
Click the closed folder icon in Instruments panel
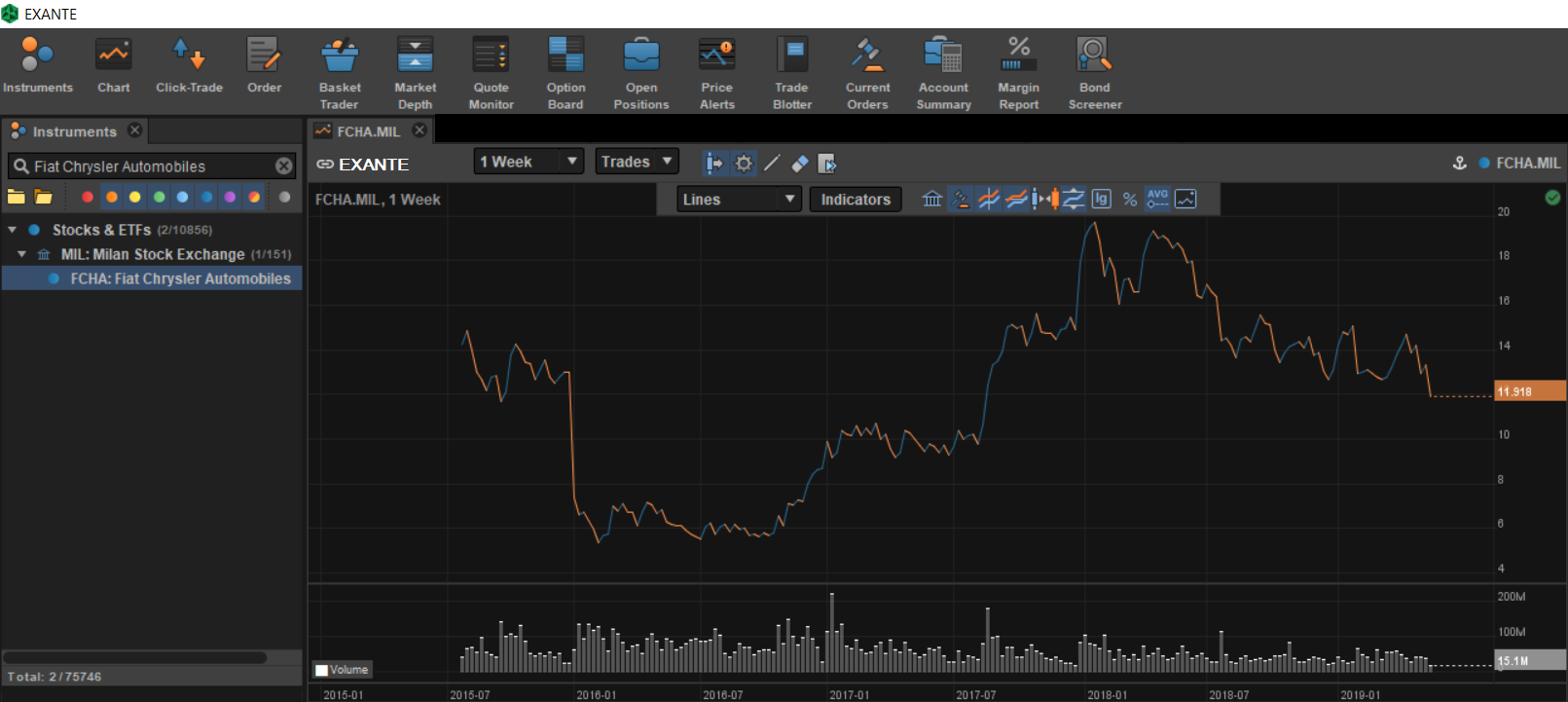point(17,197)
